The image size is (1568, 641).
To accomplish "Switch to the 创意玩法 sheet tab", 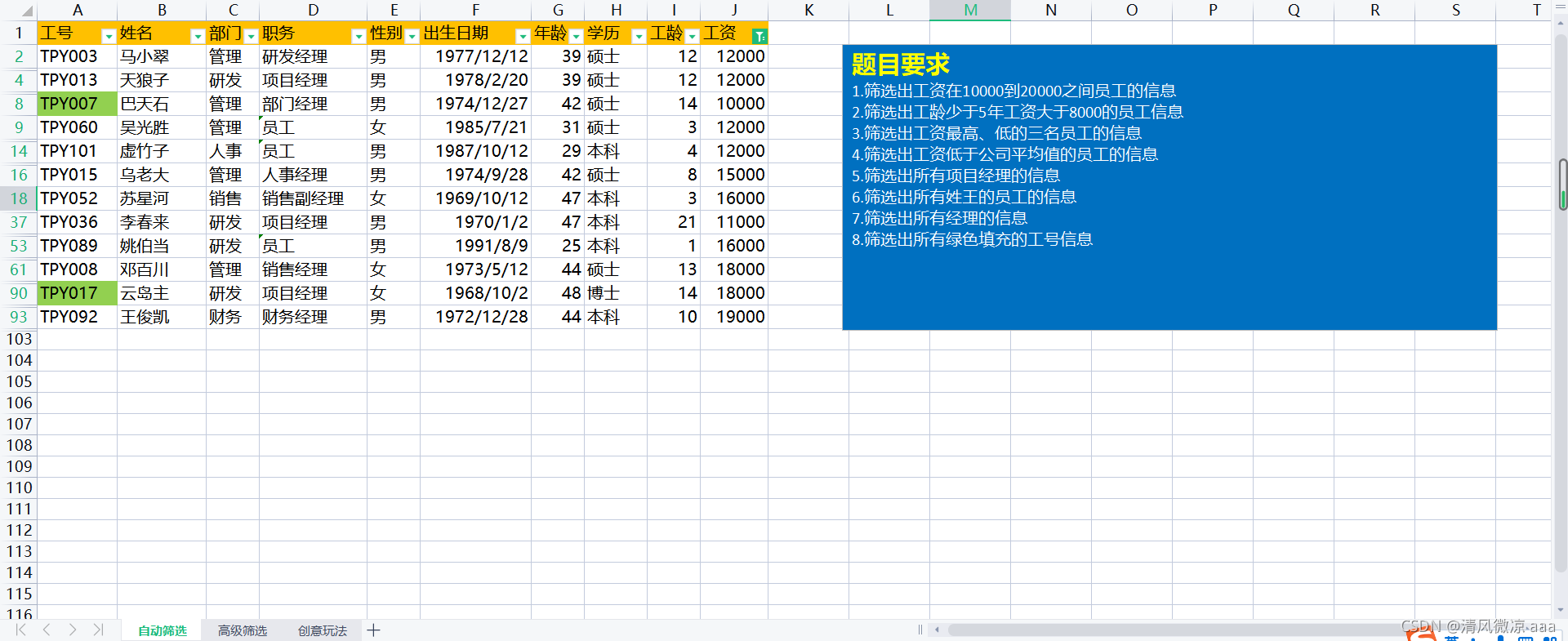I will click(x=323, y=630).
